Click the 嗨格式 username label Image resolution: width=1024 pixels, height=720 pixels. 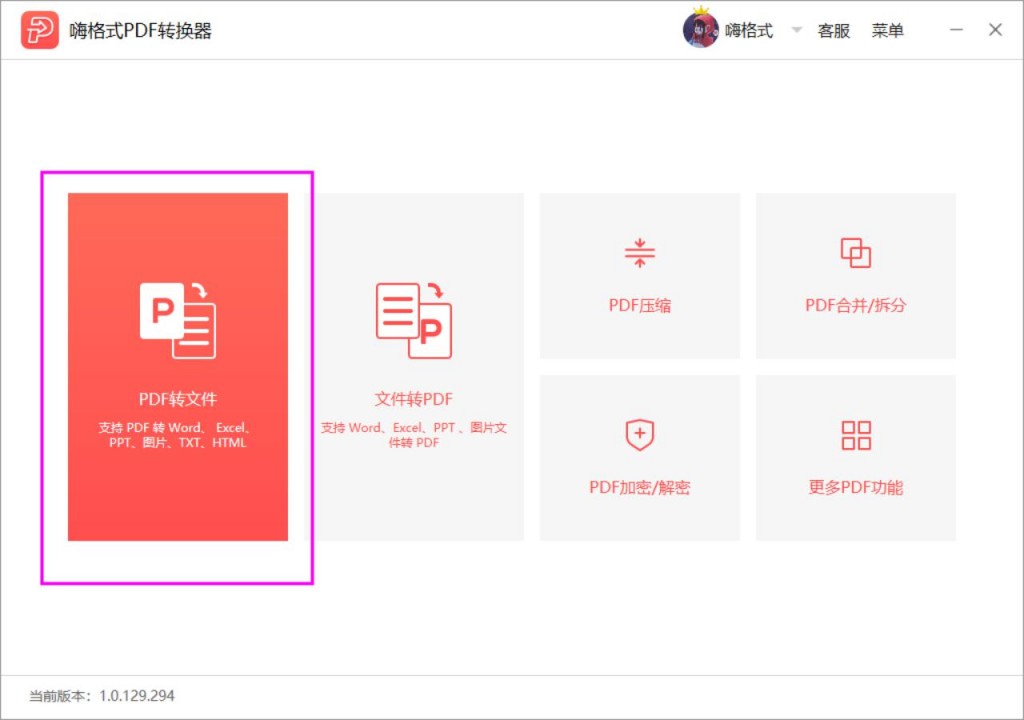(x=749, y=31)
